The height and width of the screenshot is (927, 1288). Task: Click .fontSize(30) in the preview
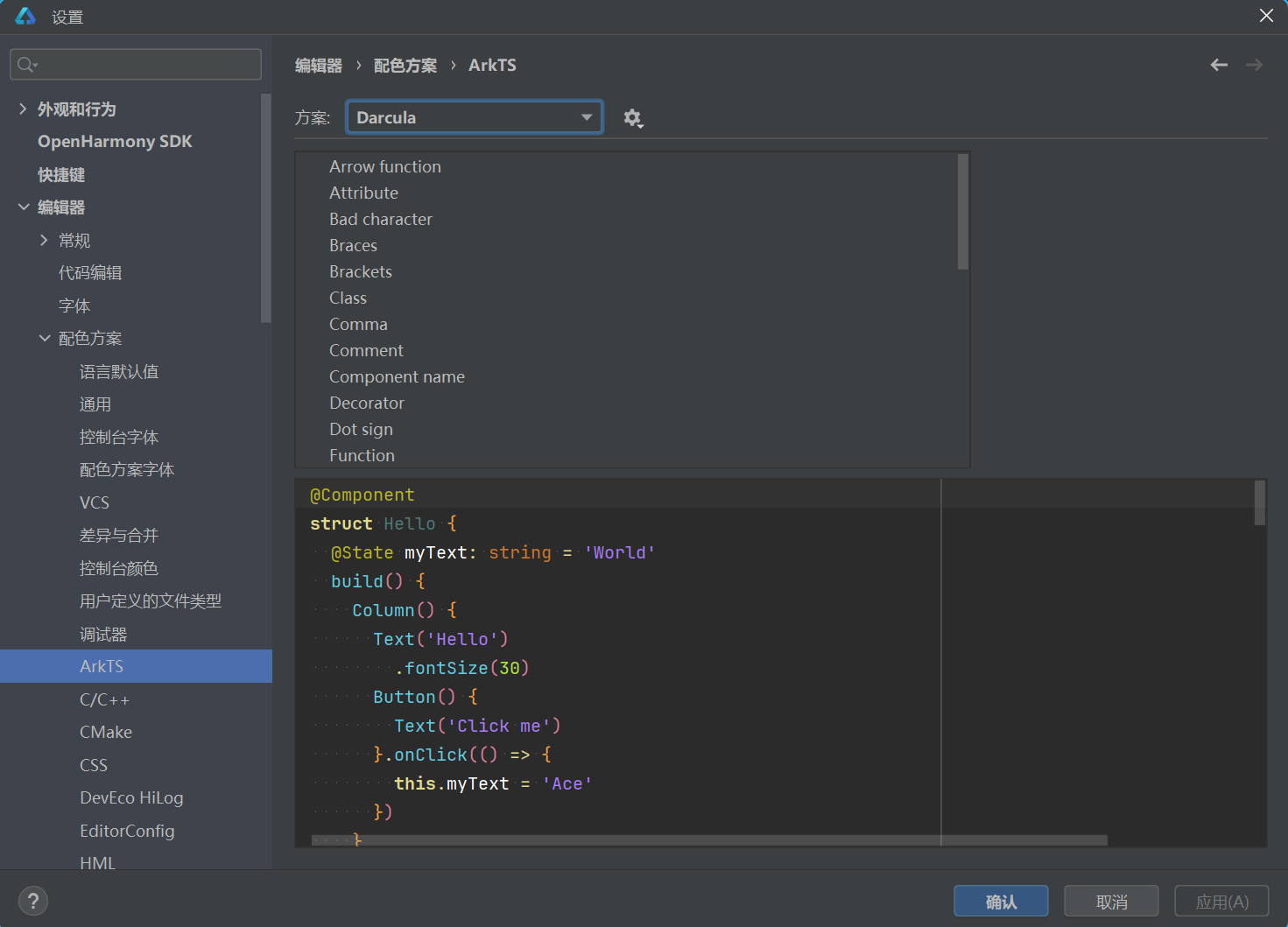(x=461, y=668)
